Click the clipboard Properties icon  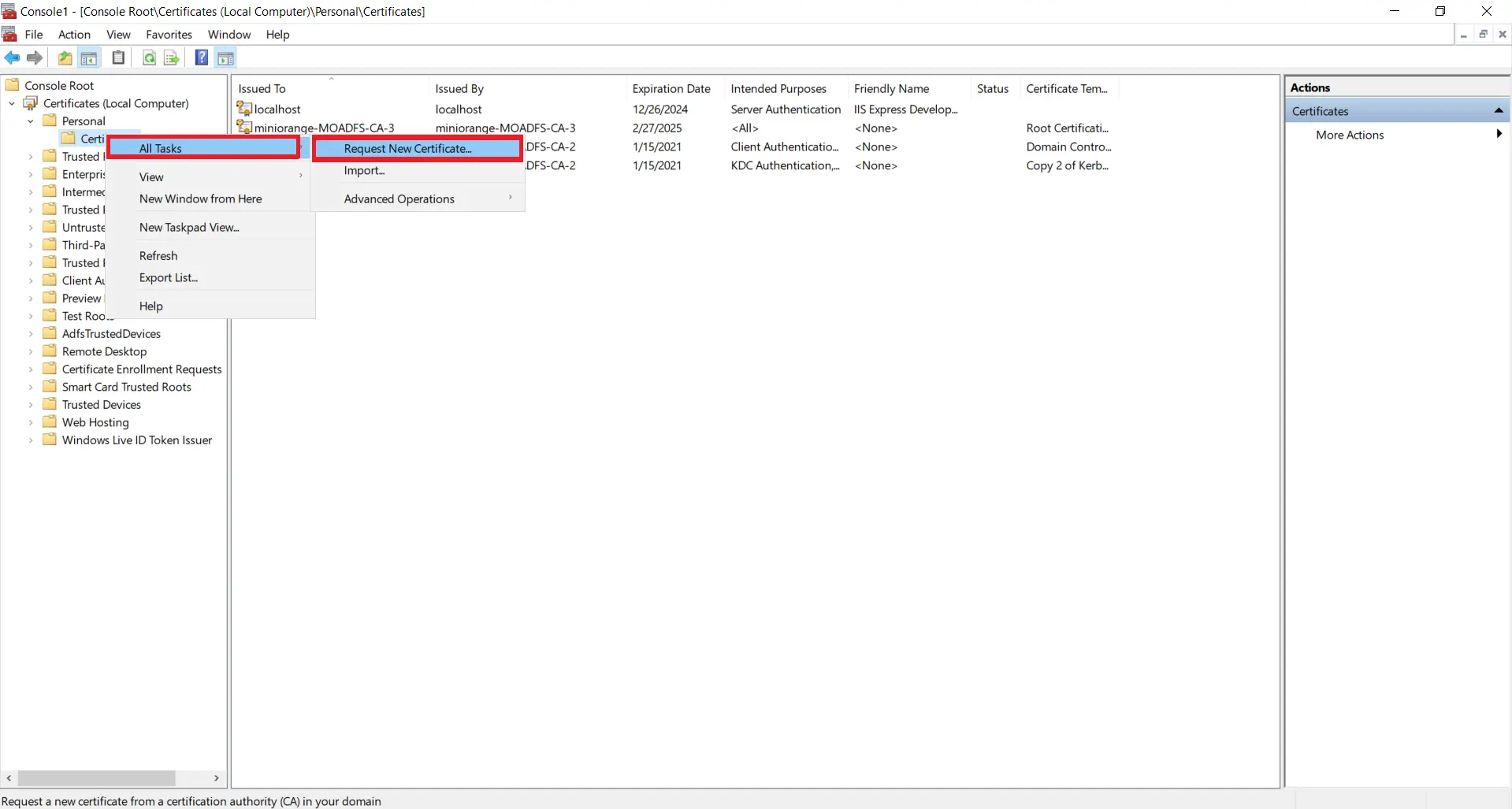click(x=118, y=58)
